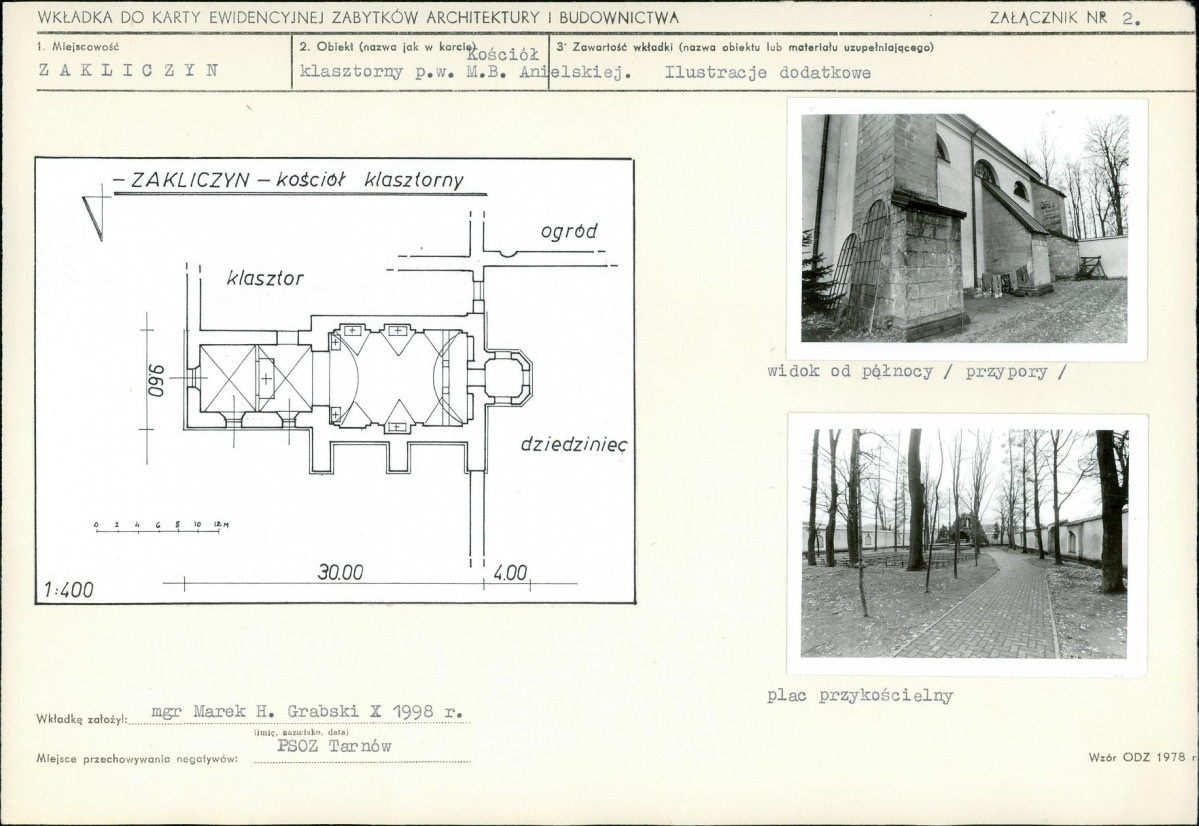The height and width of the screenshot is (826, 1199).
Task: Click the caption 'widok od północy / przypory /'
Action: 916,372
